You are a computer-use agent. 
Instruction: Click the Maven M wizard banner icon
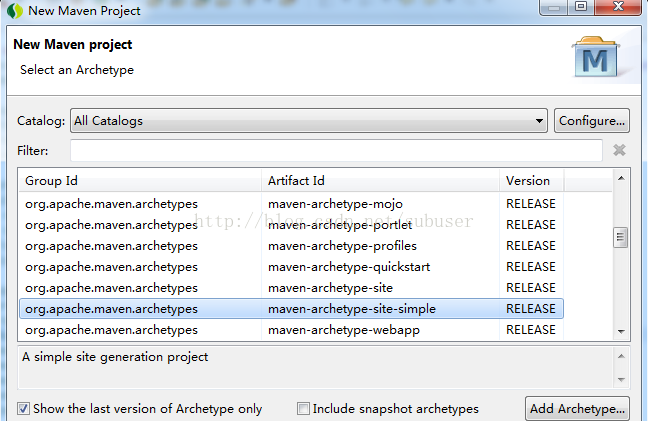596,57
